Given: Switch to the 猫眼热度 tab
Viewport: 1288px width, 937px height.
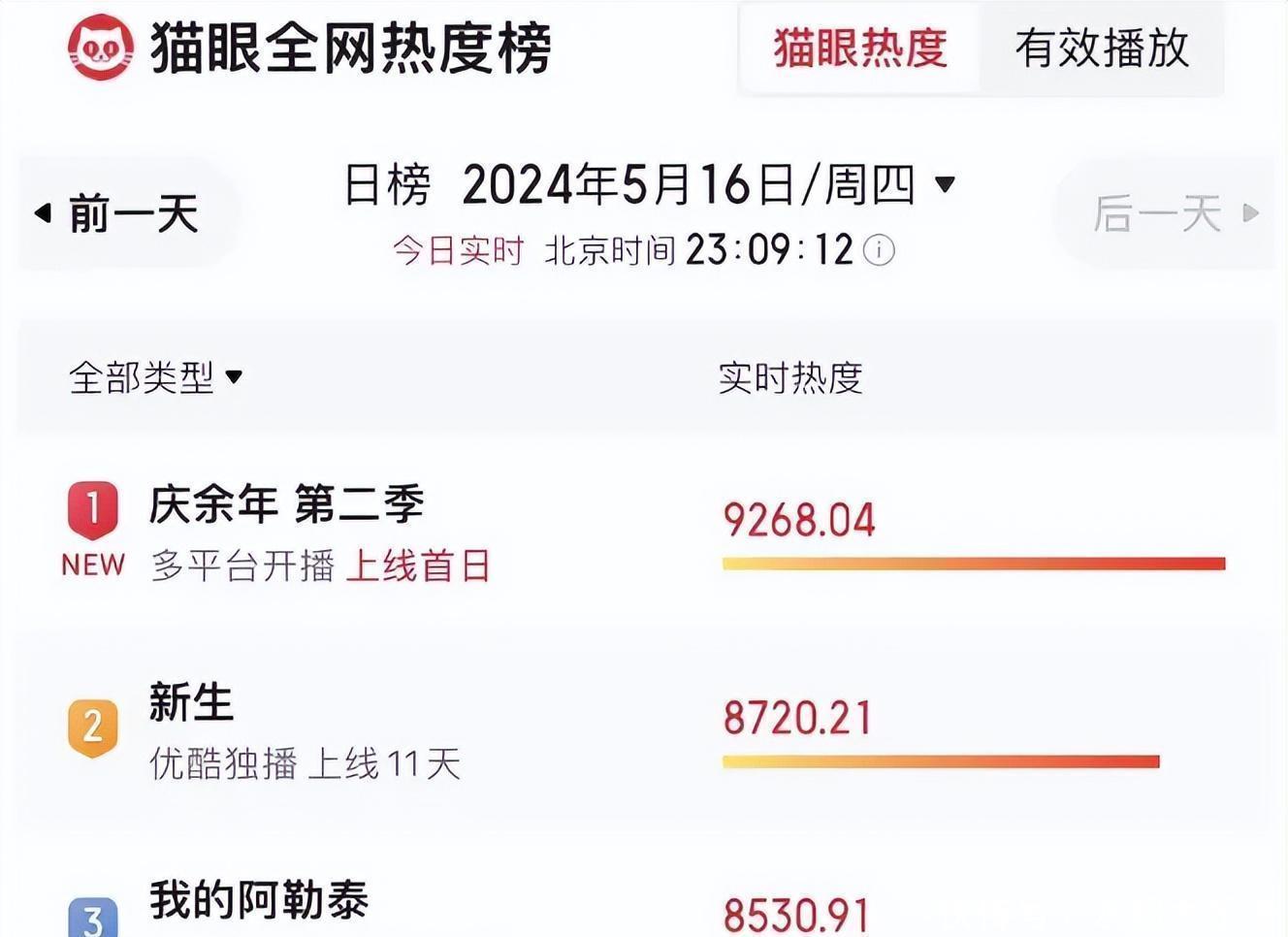Looking at the screenshot, I should (x=860, y=48).
